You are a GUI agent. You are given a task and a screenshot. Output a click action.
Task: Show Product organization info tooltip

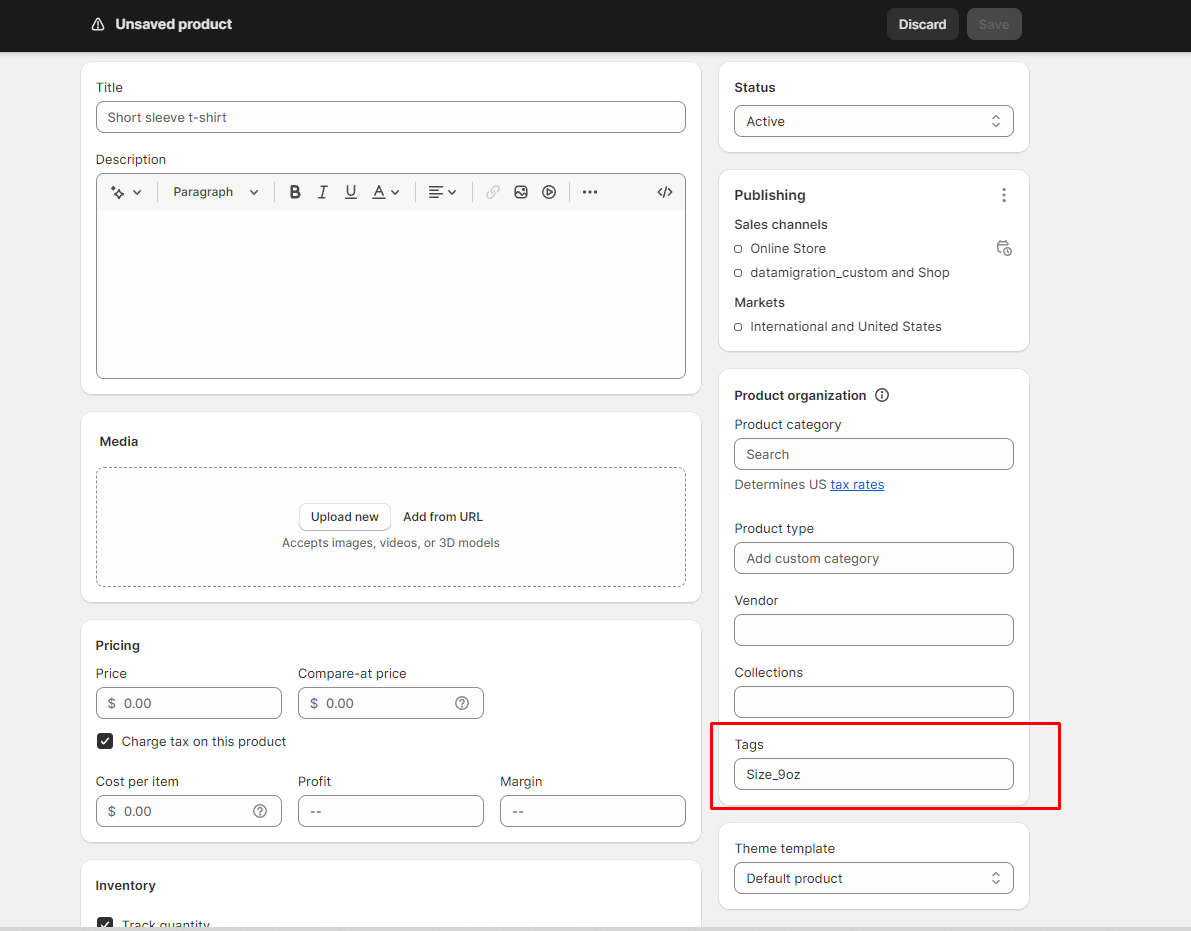click(x=882, y=395)
